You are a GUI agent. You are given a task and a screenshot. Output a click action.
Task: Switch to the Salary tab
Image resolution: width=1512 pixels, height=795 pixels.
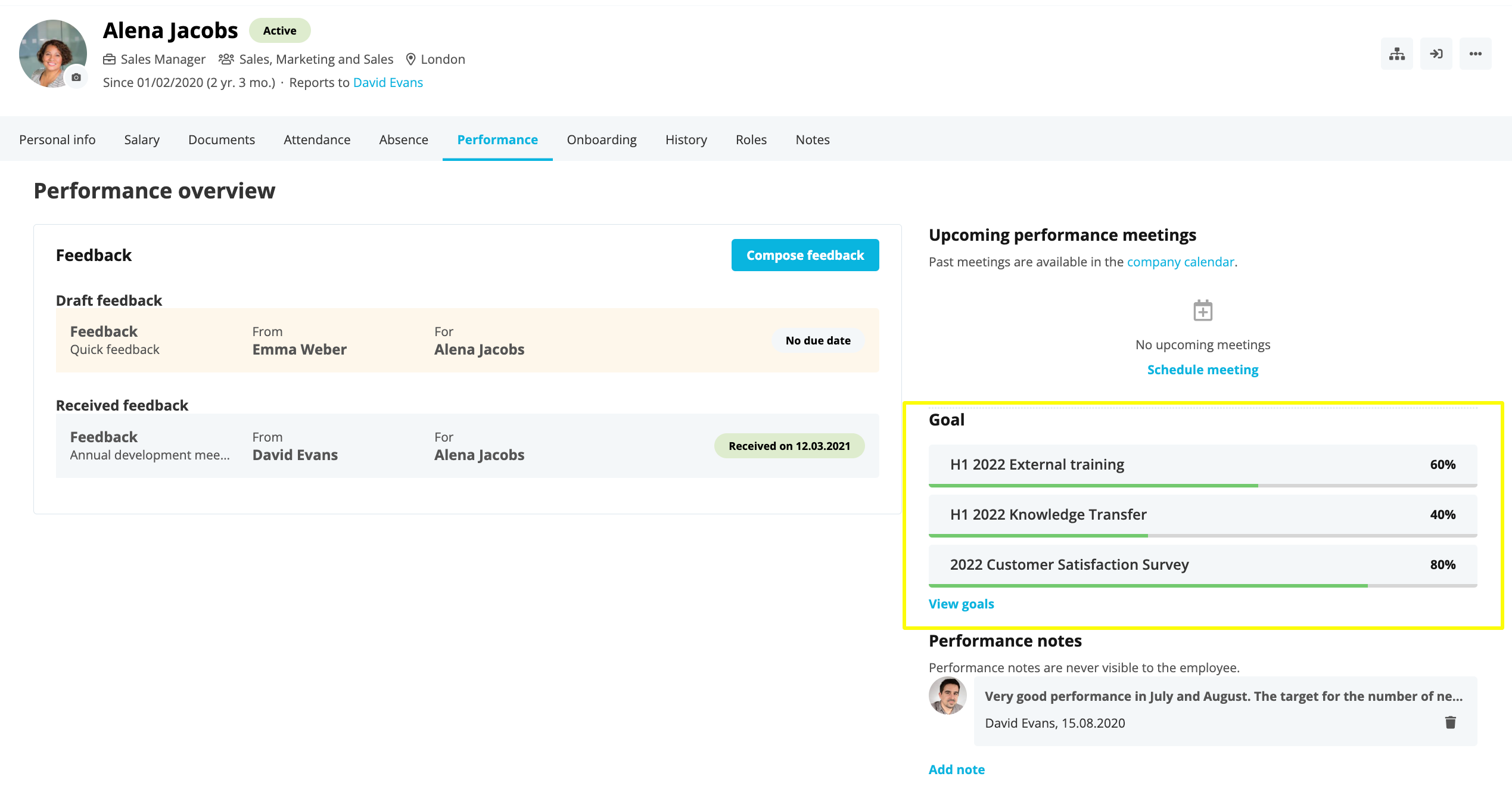(x=142, y=139)
